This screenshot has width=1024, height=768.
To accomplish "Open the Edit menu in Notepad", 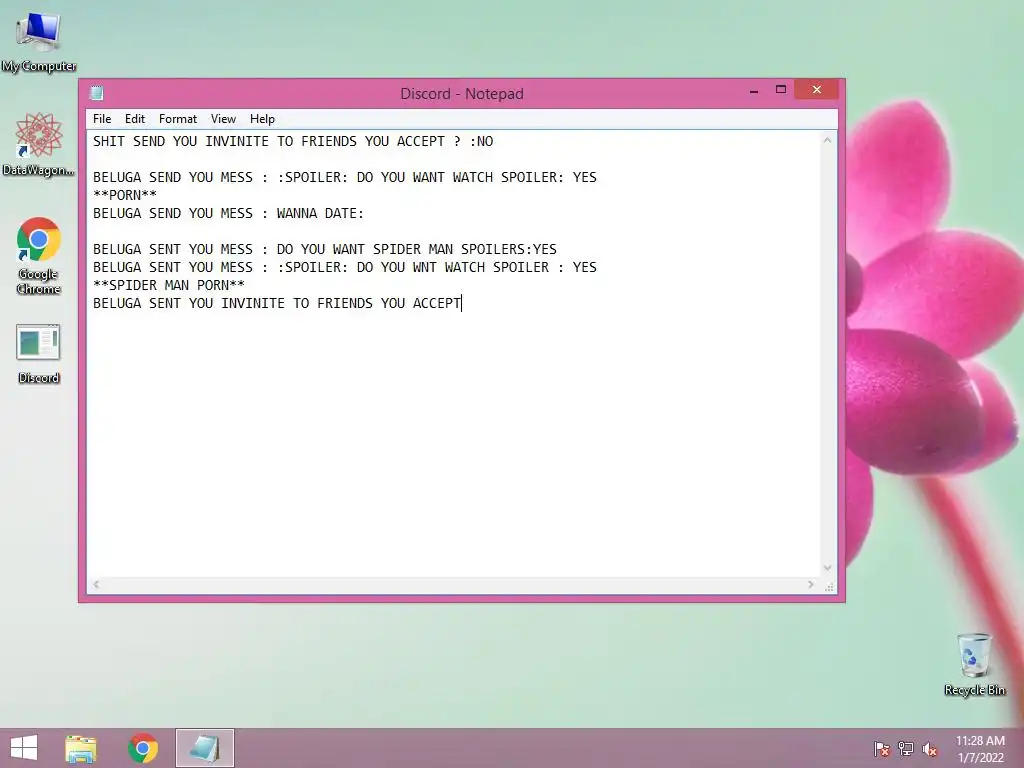I will [135, 119].
